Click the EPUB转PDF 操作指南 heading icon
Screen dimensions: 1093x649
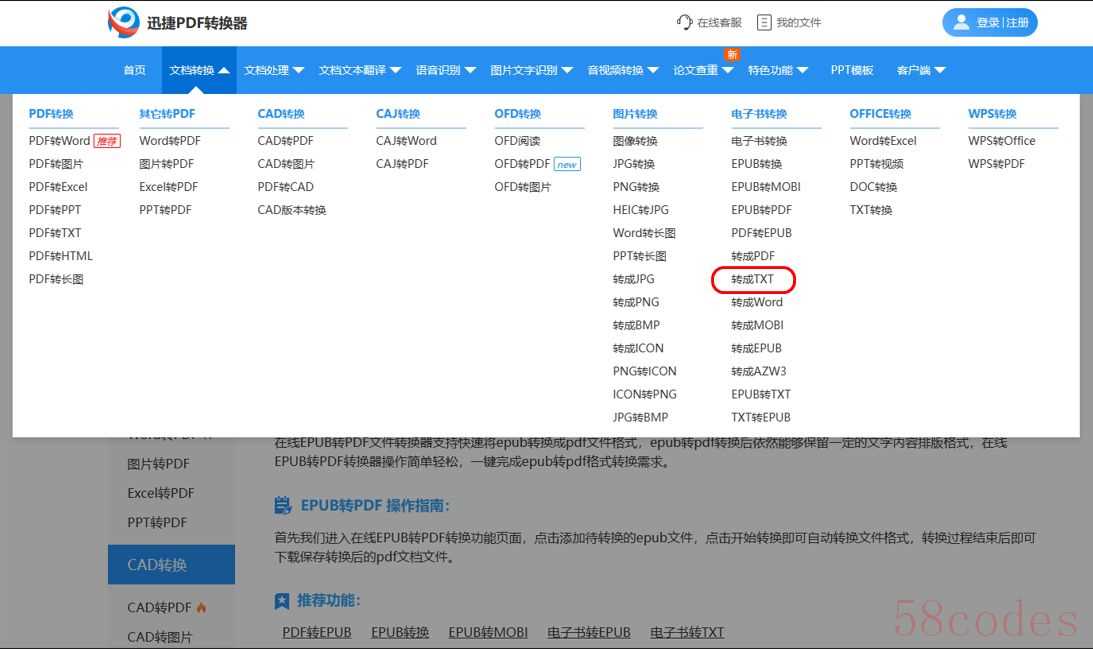[x=282, y=505]
